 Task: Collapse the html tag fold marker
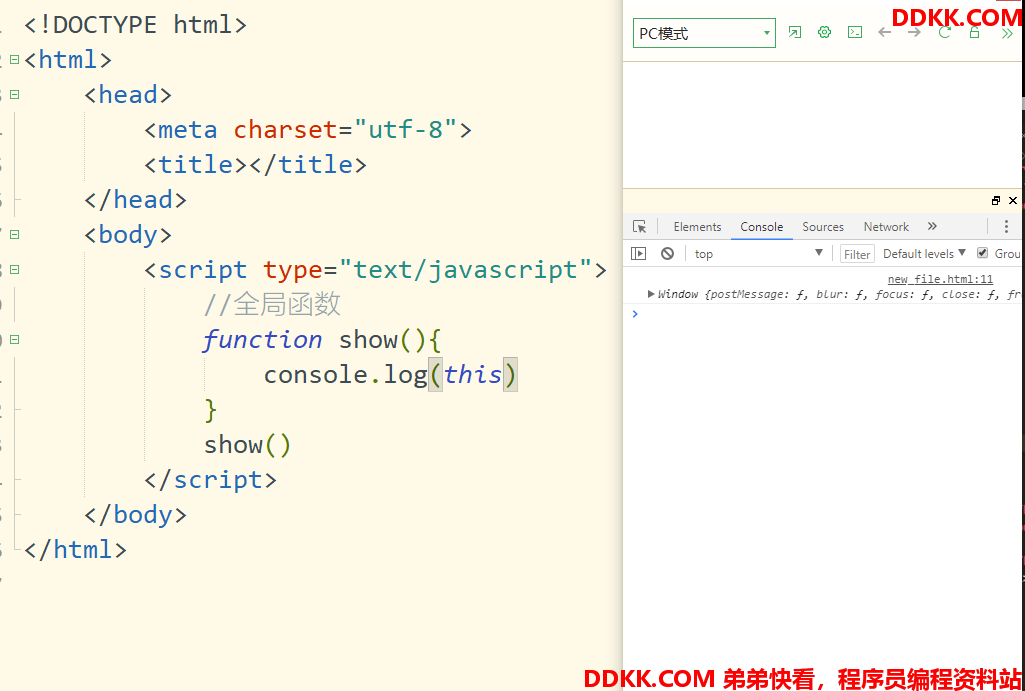(x=14, y=59)
